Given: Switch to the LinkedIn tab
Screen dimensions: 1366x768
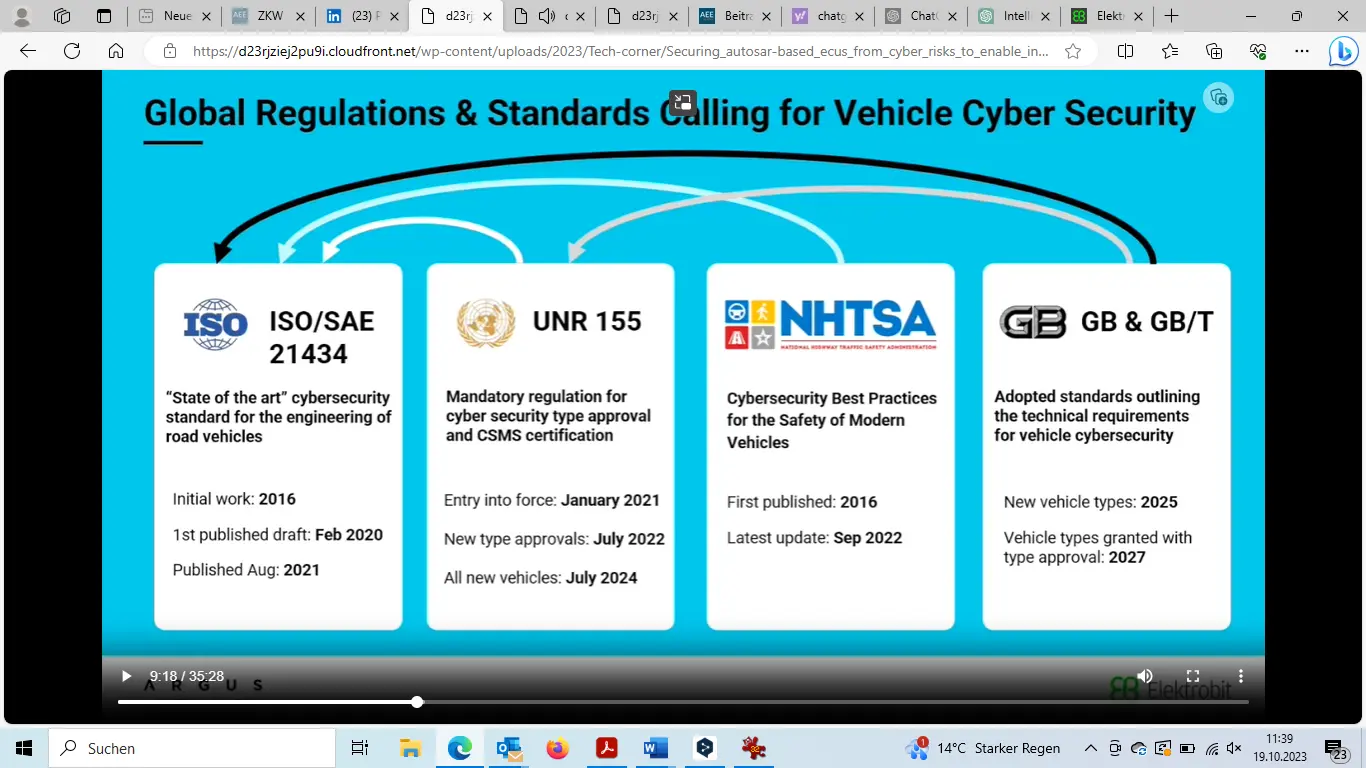Looking at the screenshot, I should pos(355,16).
